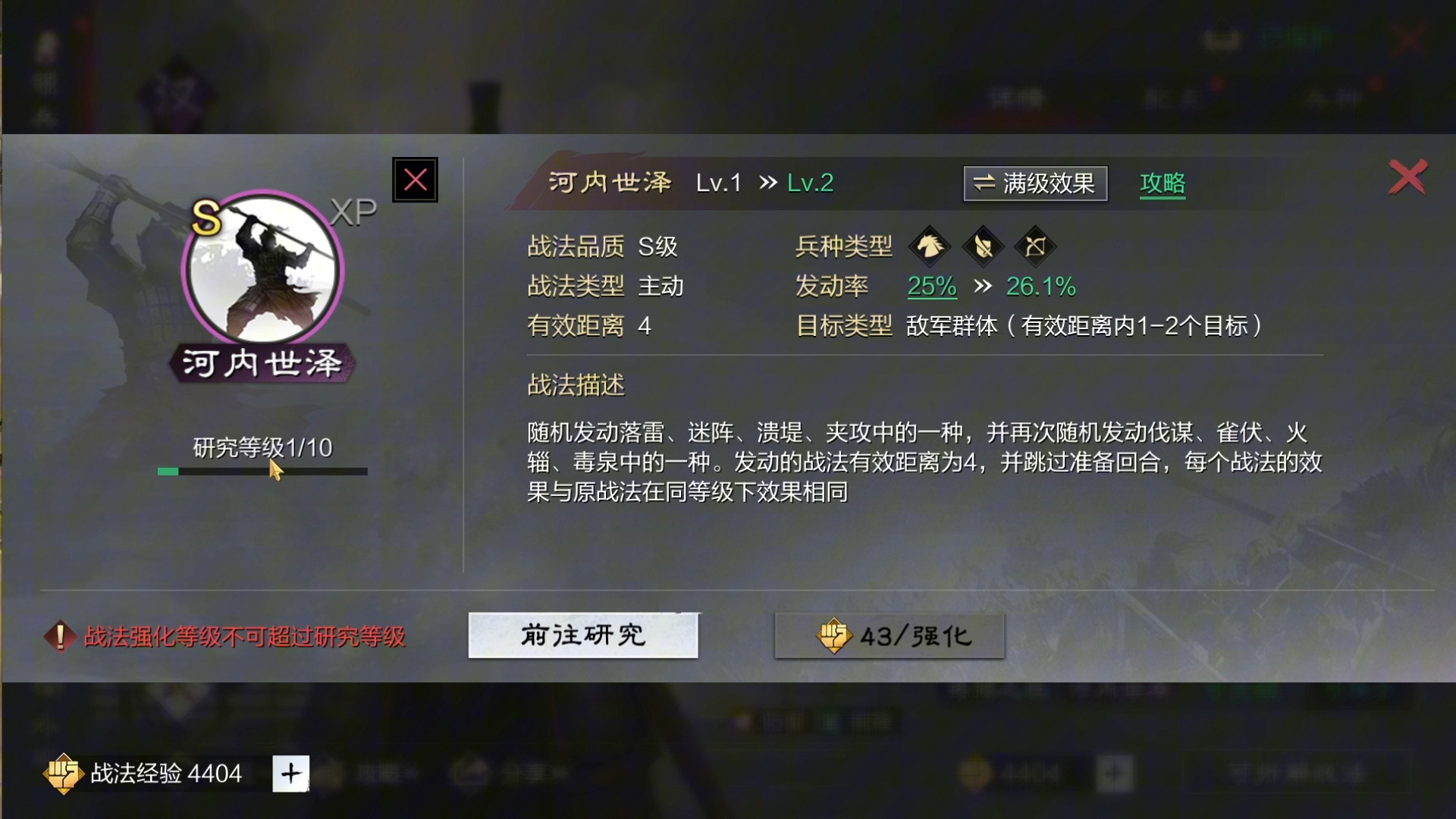The image size is (1456, 819).
Task: Click the 河内世泽 name banner under portrait
Action: [x=262, y=364]
